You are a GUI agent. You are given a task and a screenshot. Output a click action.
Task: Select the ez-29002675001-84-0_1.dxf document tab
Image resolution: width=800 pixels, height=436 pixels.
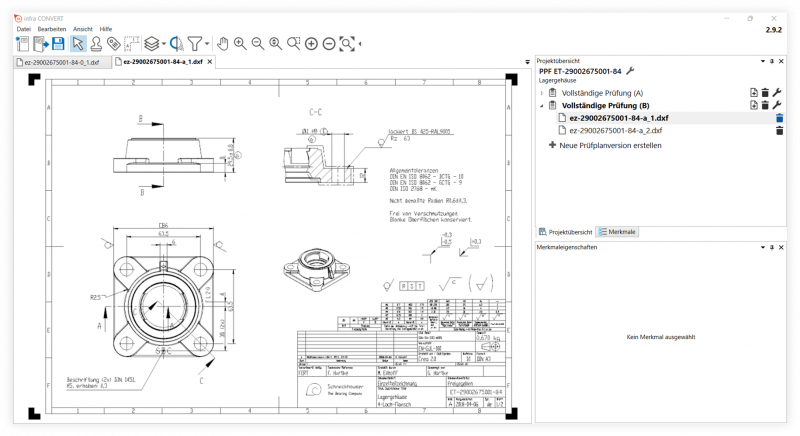(x=62, y=62)
